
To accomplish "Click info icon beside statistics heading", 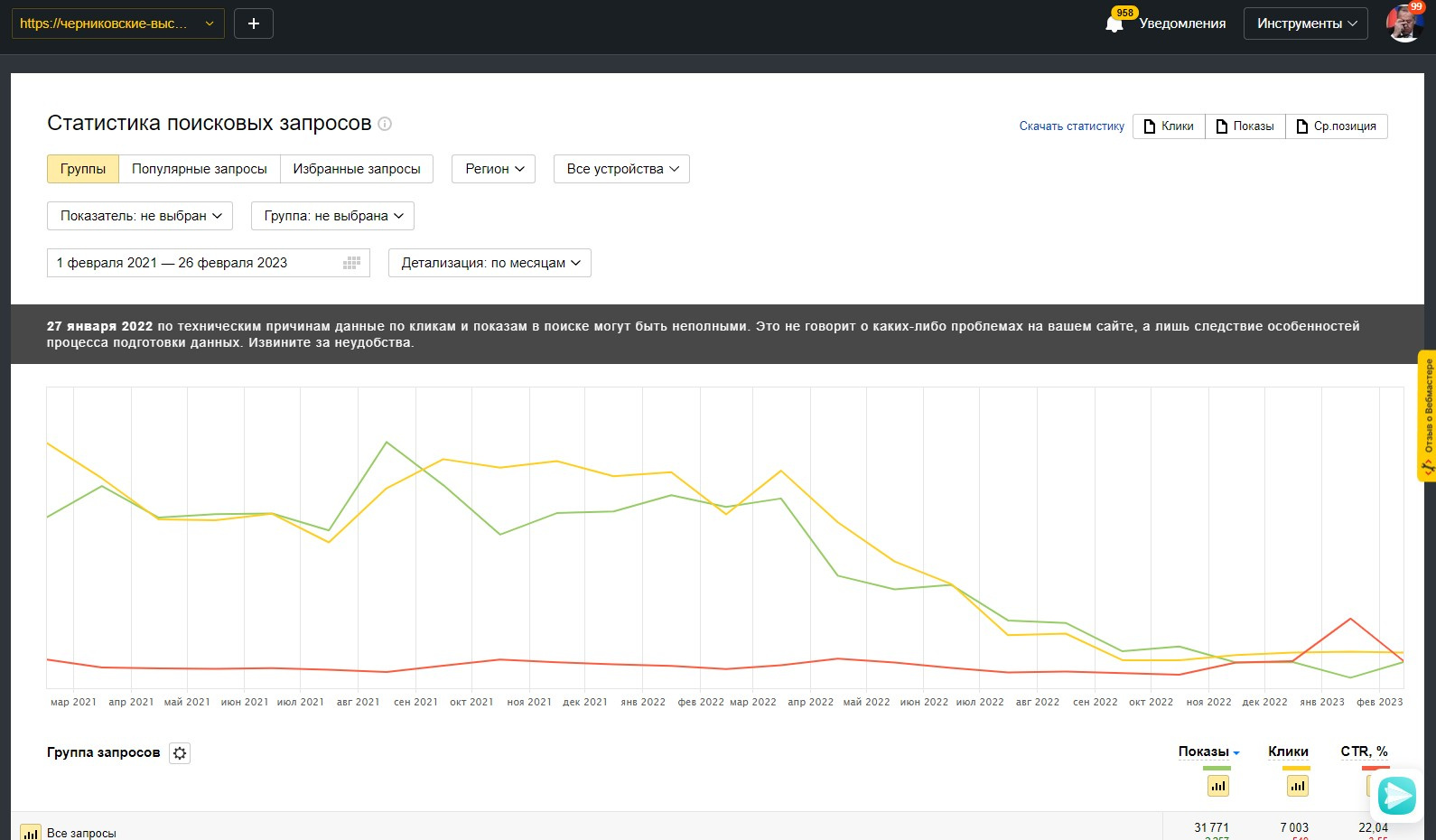I will (x=385, y=124).
